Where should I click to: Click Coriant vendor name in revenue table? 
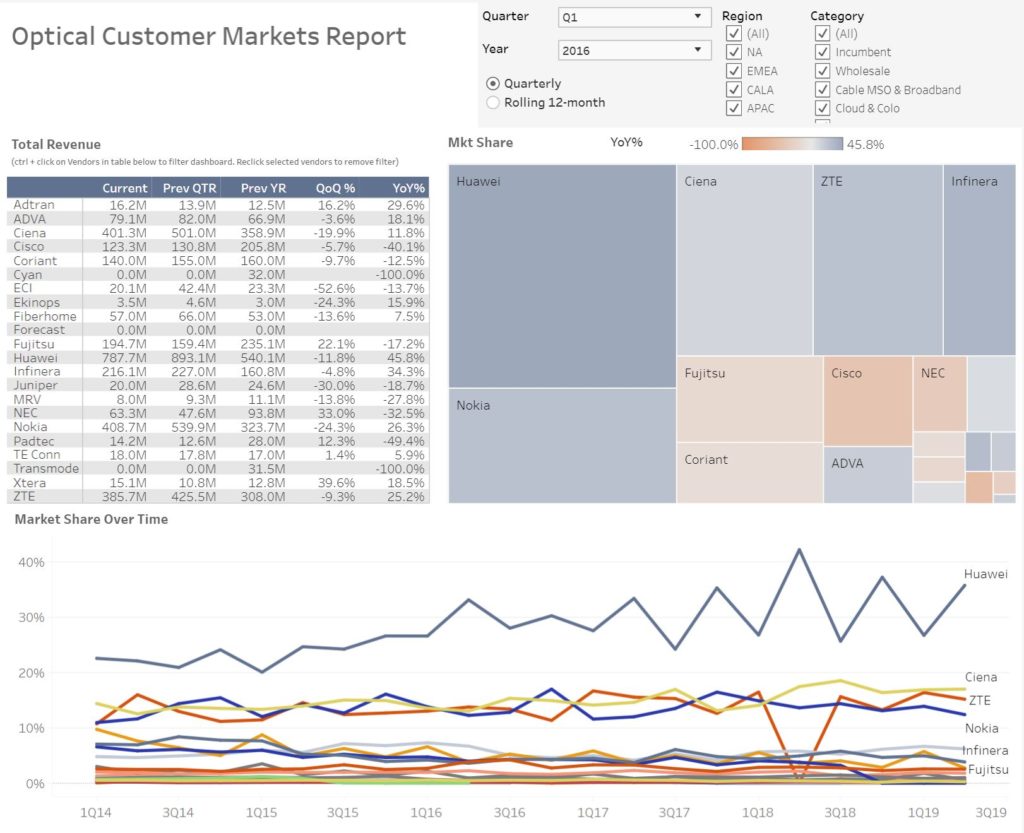tap(35, 260)
